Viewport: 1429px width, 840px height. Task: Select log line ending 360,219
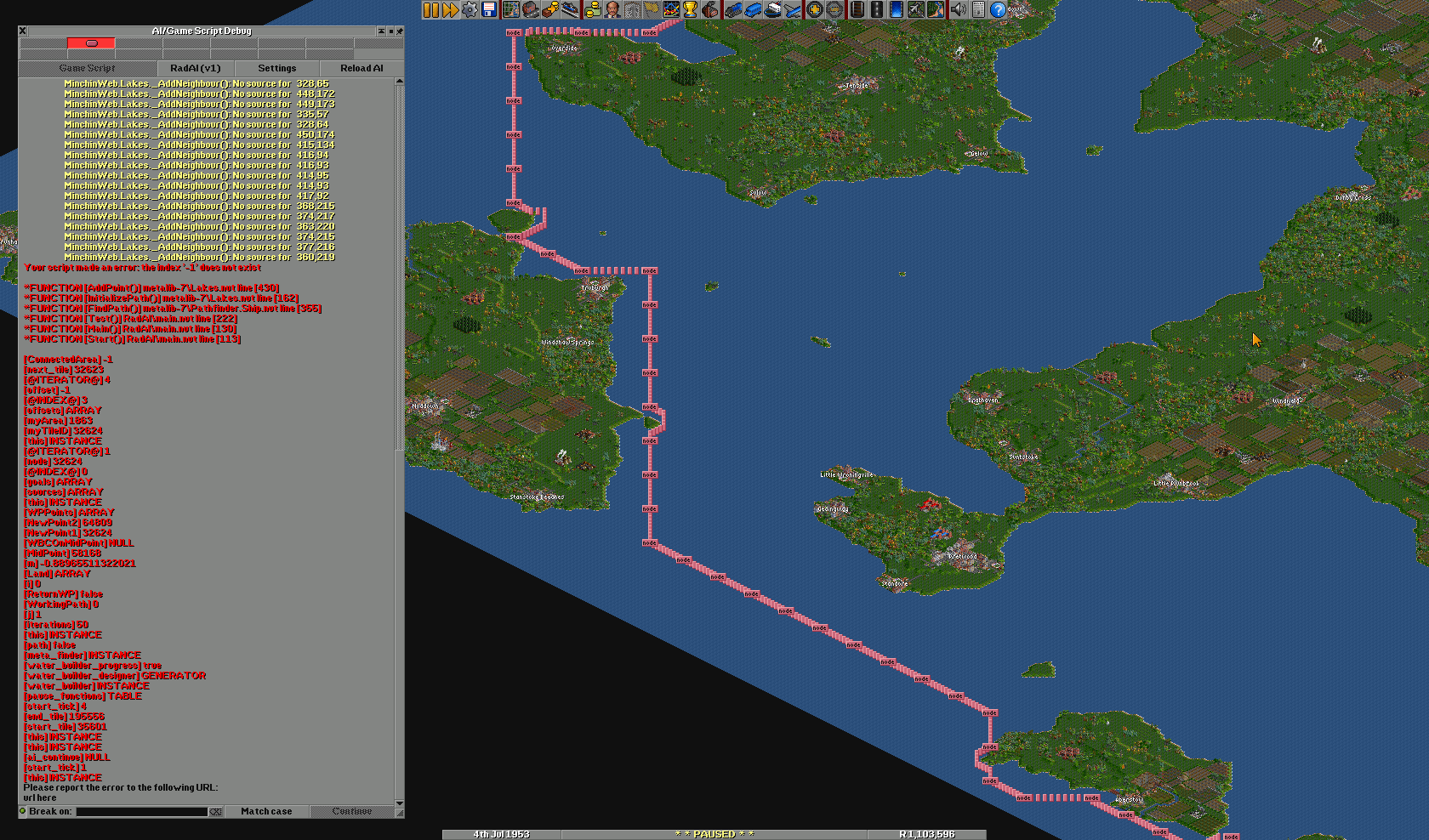point(199,257)
